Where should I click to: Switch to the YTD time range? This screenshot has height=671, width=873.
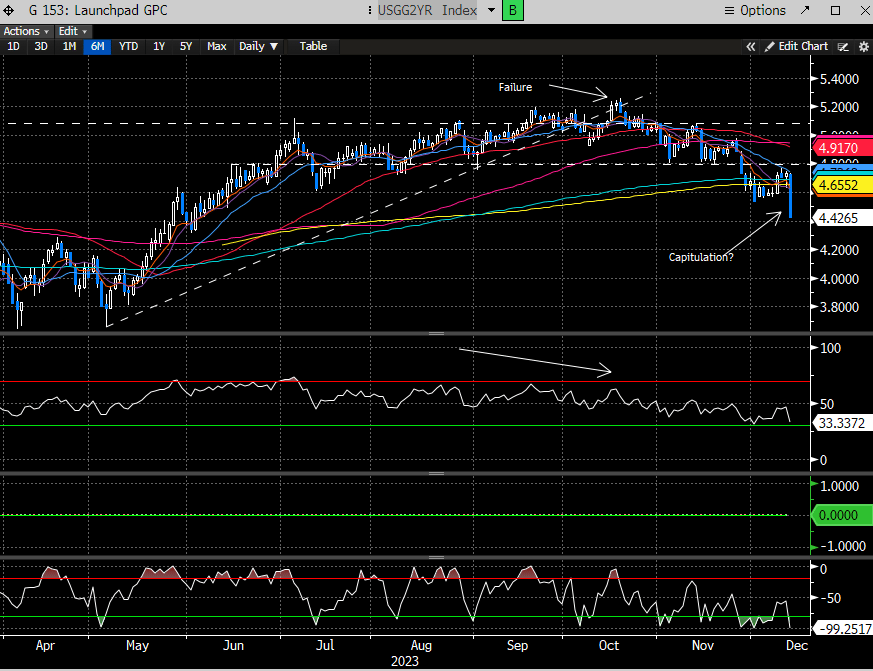coord(128,46)
